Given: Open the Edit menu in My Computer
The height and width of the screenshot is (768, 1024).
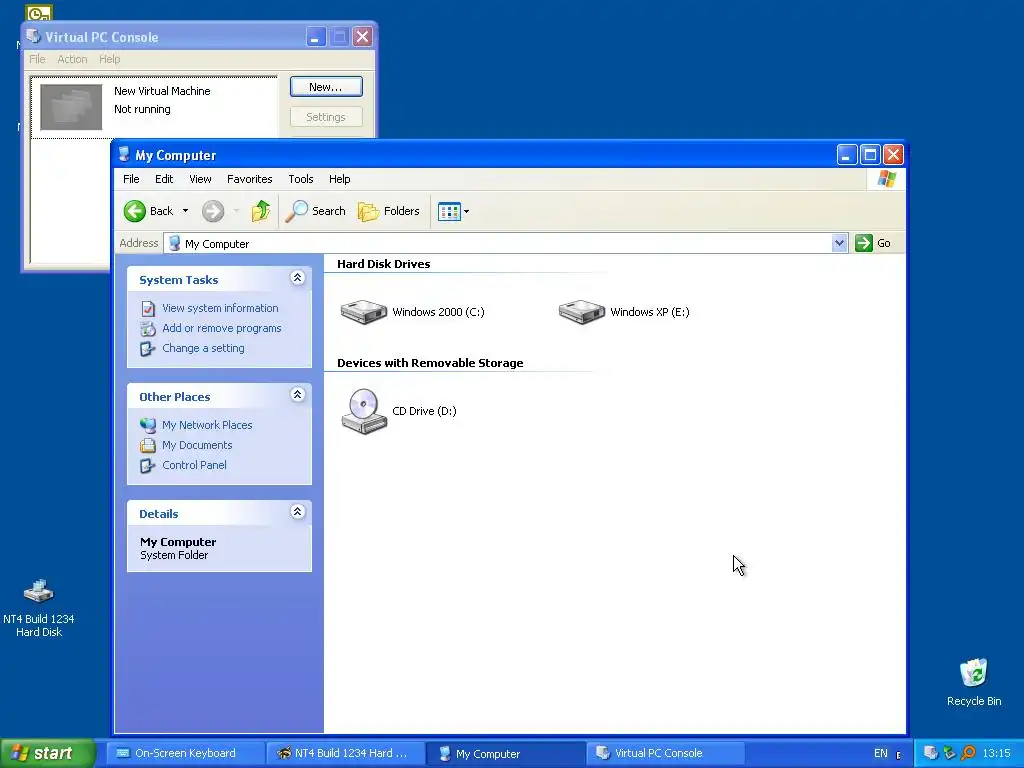Looking at the screenshot, I should [x=164, y=179].
